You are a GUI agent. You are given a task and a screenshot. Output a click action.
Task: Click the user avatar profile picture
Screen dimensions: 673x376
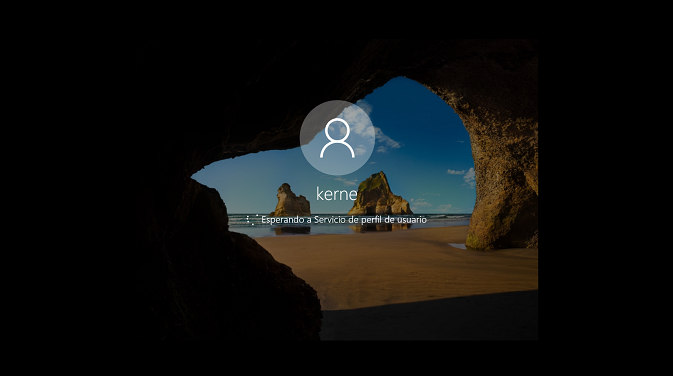[x=337, y=138]
